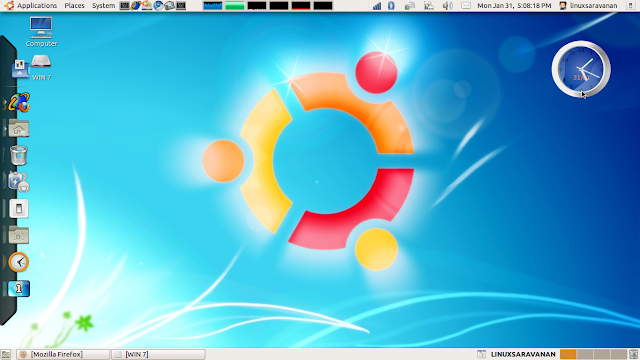Open the desktop folder icon in dock

[19, 235]
